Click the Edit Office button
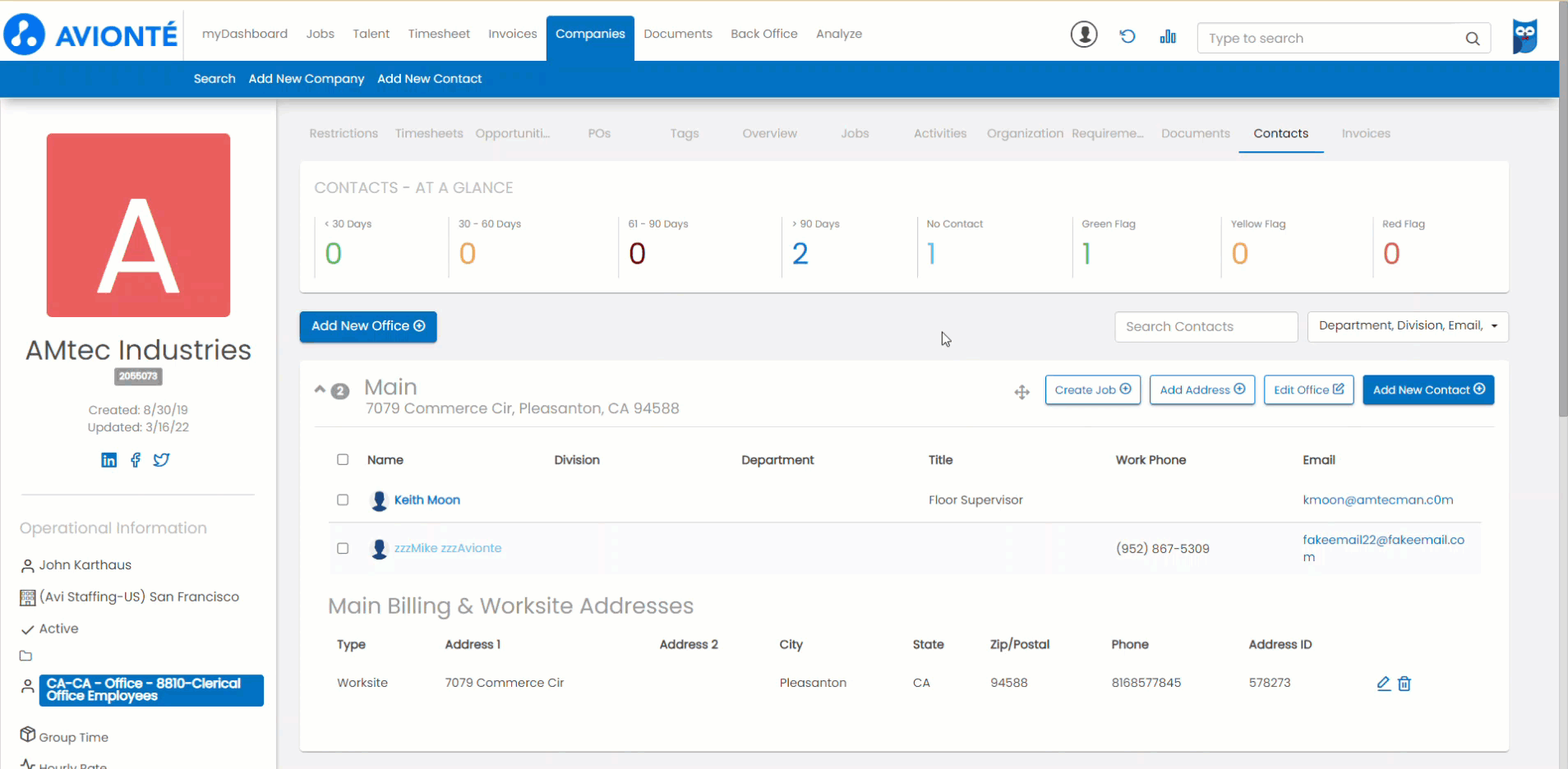This screenshot has height=769, width=1568. pyautogui.click(x=1308, y=389)
